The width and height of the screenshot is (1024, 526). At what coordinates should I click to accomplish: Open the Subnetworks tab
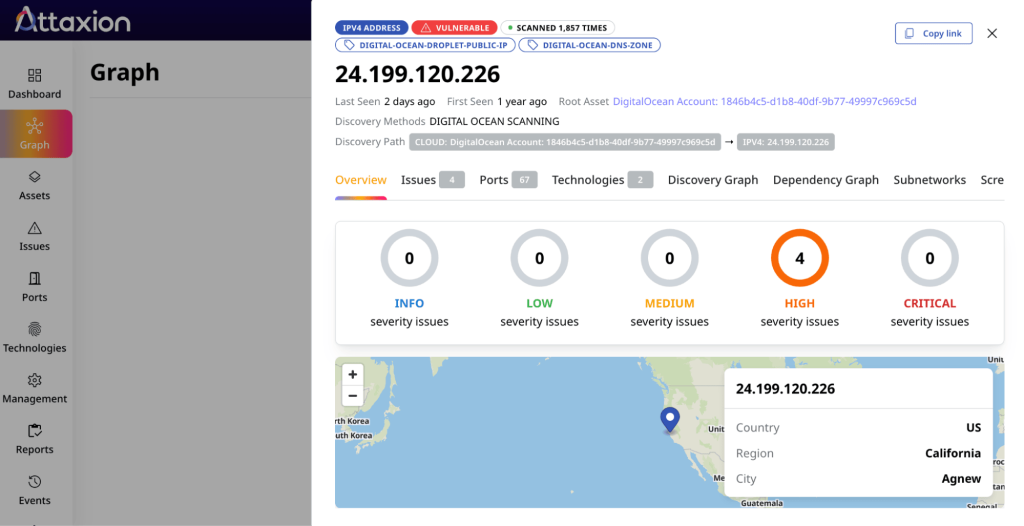click(x=929, y=180)
